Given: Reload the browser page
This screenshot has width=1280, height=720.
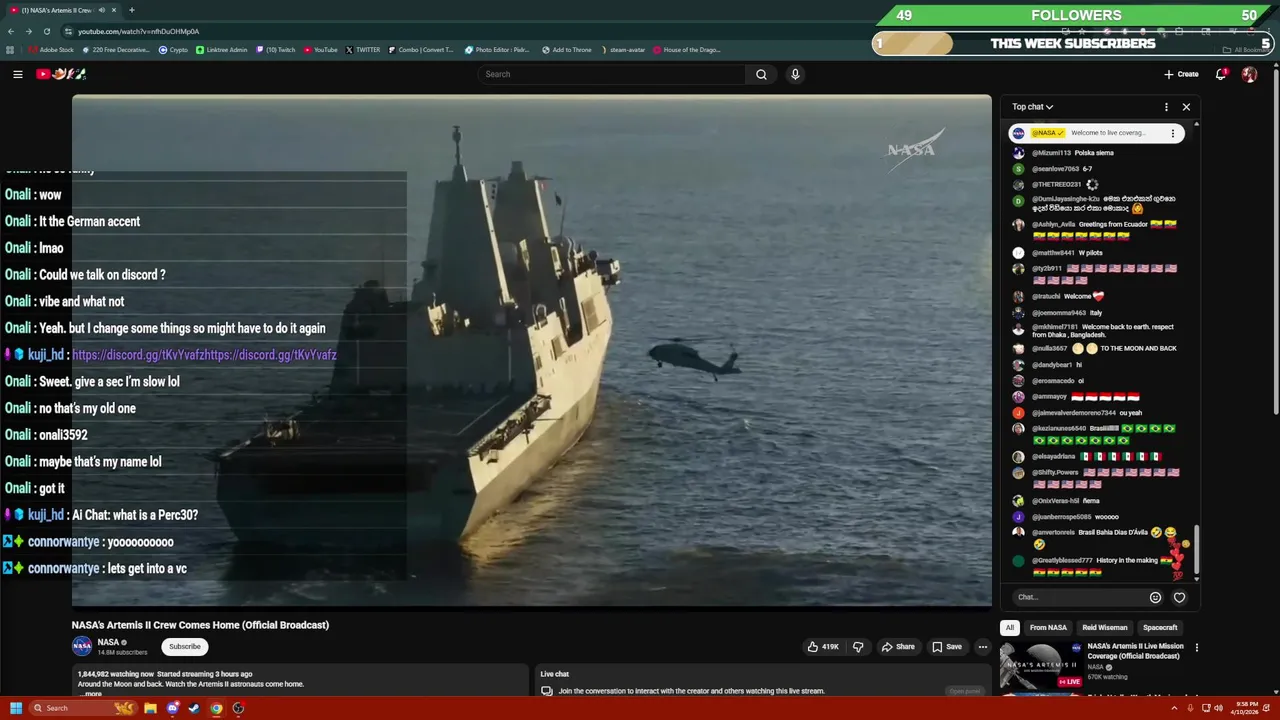Looking at the screenshot, I should click(x=47, y=31).
